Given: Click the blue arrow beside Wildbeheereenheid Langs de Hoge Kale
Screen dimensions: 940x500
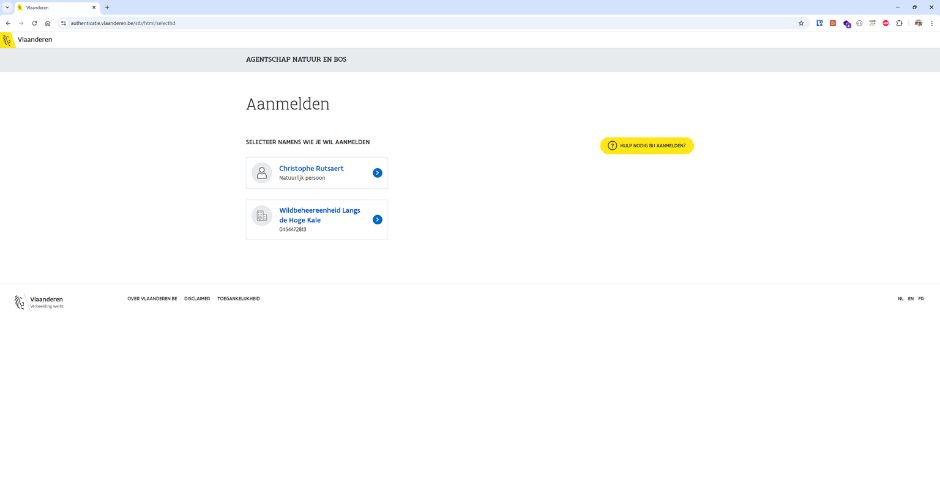Looking at the screenshot, I should [x=377, y=219].
